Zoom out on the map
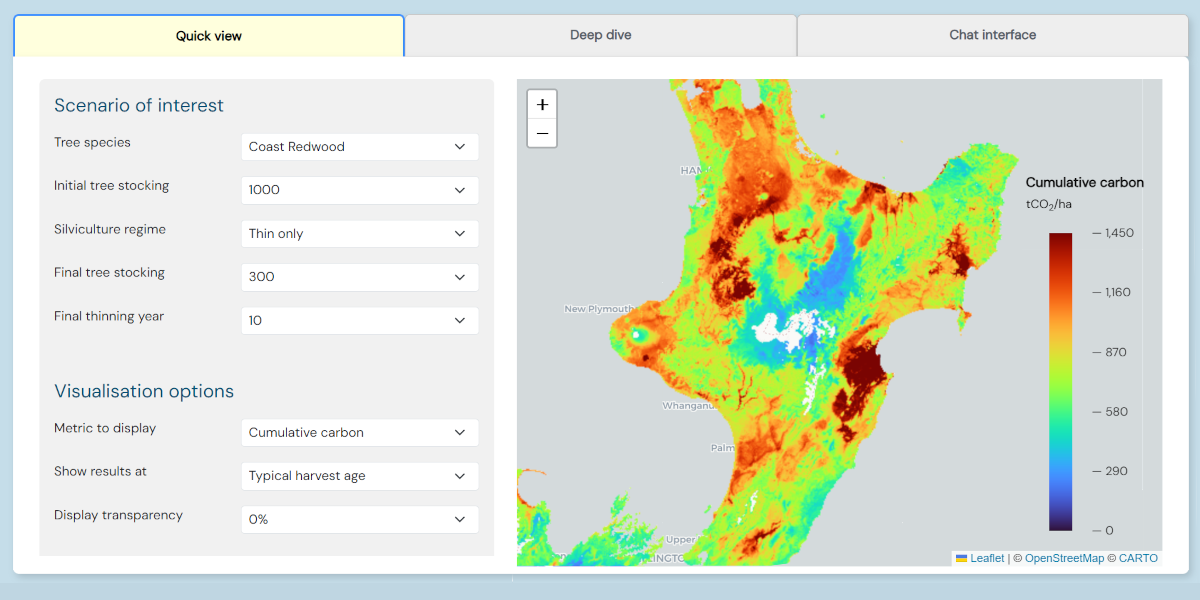The height and width of the screenshot is (600, 1200). tap(541, 132)
